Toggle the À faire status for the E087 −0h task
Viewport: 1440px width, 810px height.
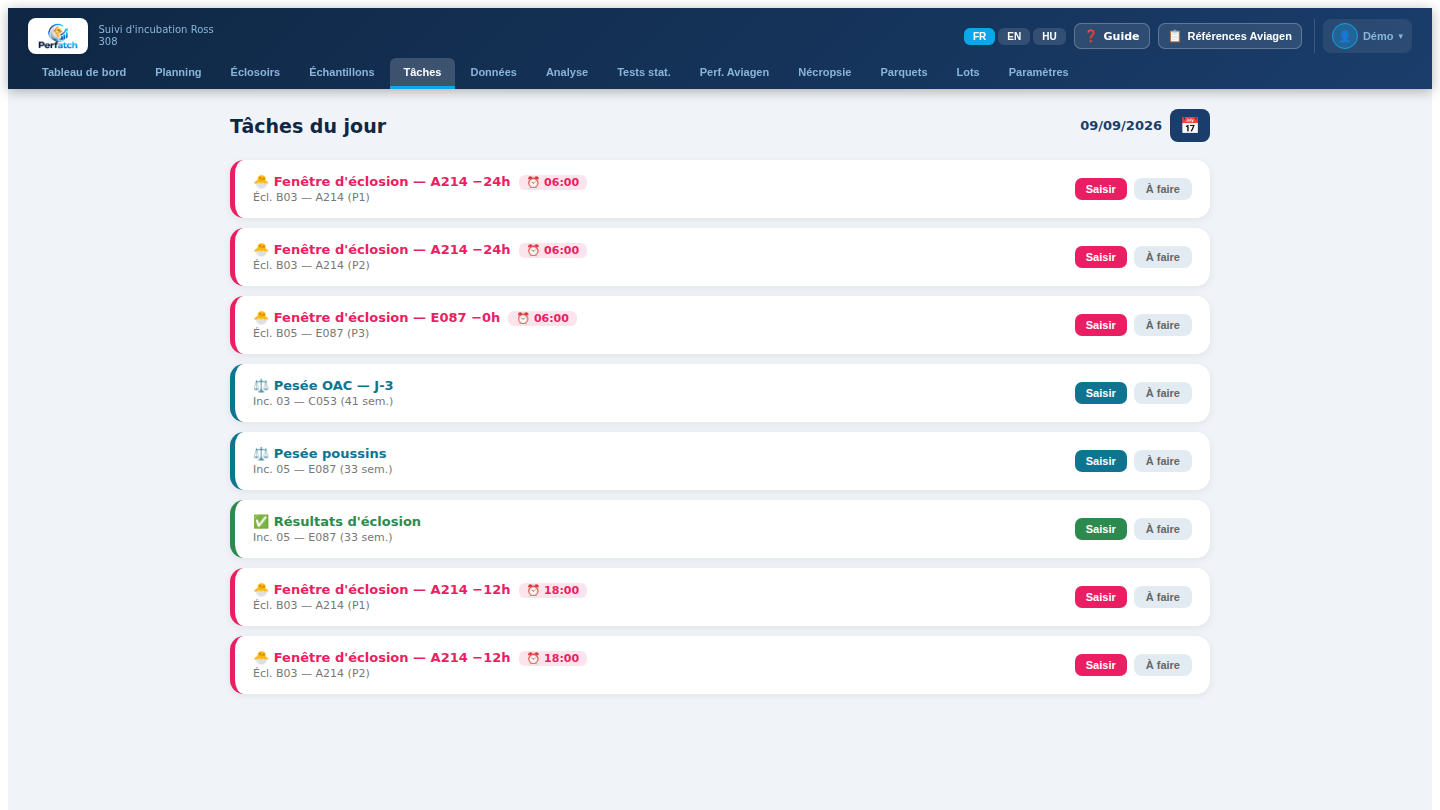pos(1163,325)
